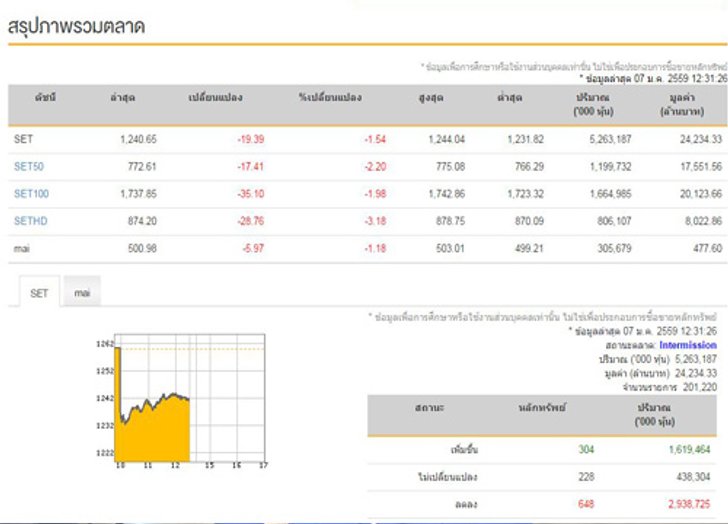This screenshot has width=728, height=524.
Task: Click the %เปลี่ยนแปลง column header
Action: 330,98
